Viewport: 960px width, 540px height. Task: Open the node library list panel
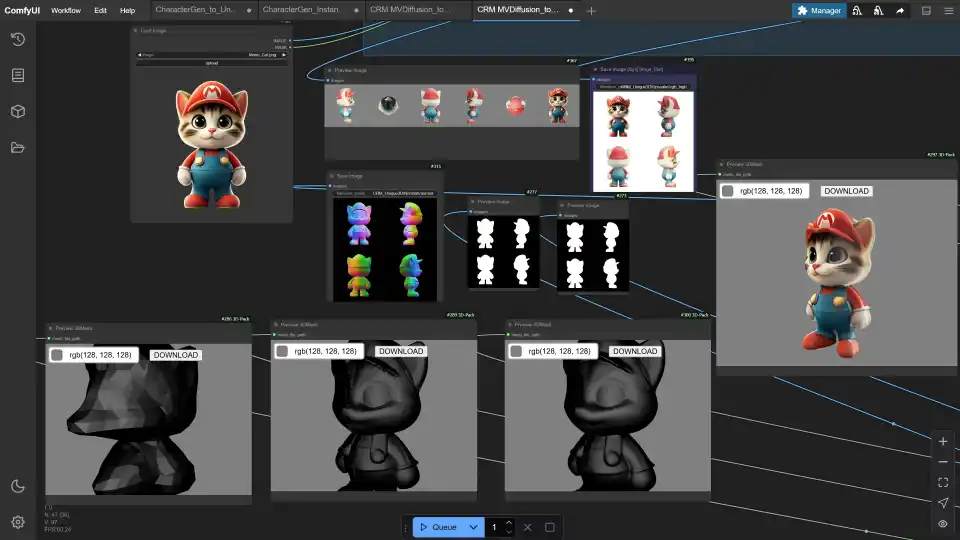coord(18,75)
